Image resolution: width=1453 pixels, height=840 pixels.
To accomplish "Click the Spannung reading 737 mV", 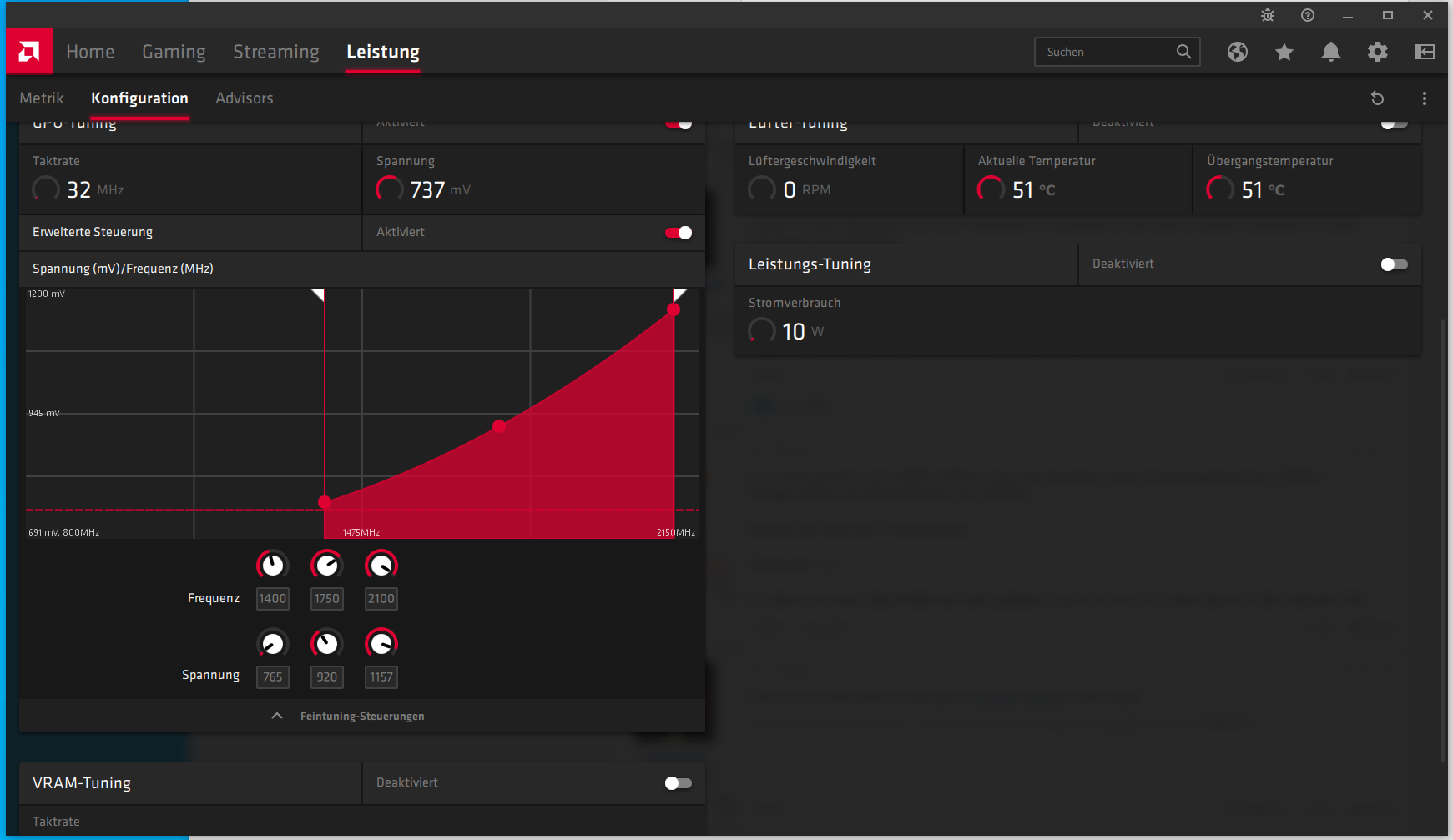I will tap(441, 190).
